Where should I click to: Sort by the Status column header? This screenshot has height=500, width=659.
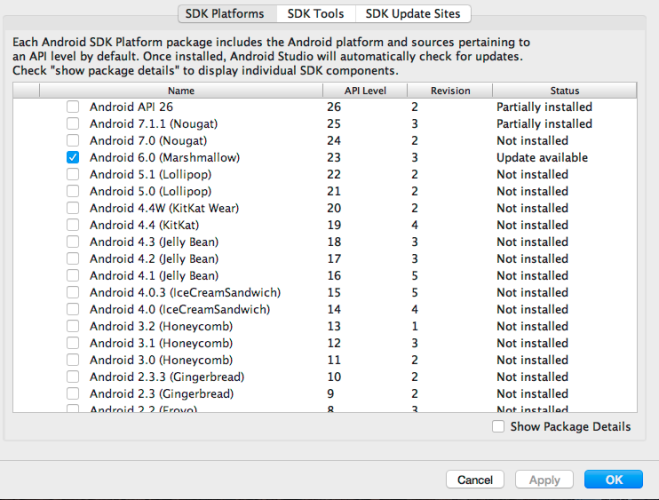click(x=564, y=90)
